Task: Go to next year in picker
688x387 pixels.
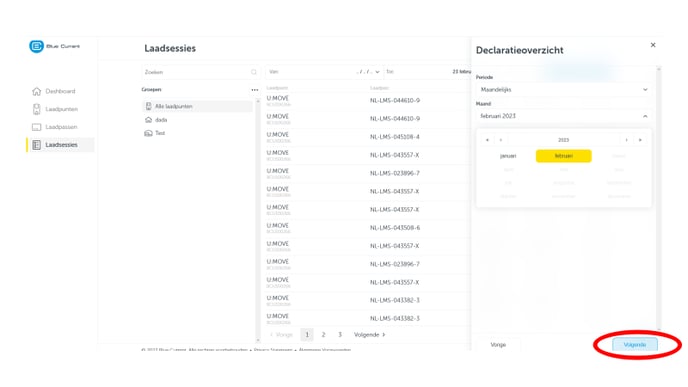Action: (640, 140)
